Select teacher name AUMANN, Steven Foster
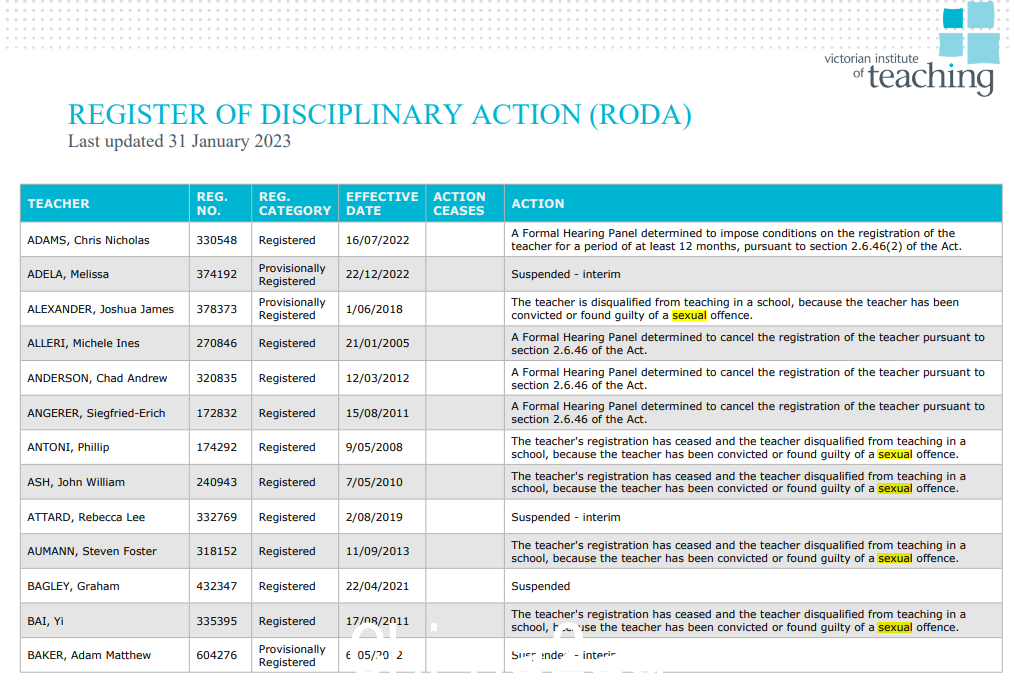This screenshot has height=682, width=1014. coord(92,551)
